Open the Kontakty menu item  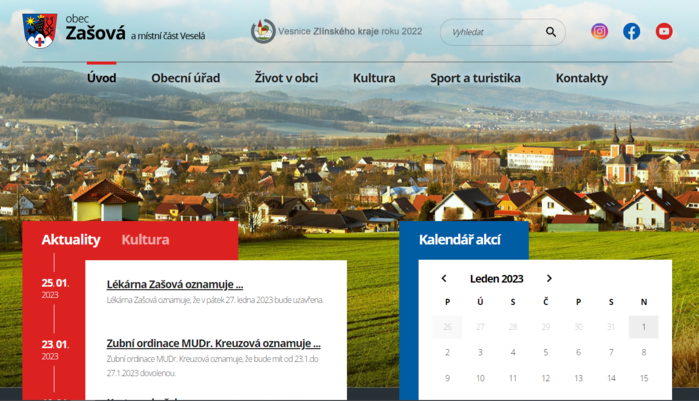pyautogui.click(x=581, y=78)
